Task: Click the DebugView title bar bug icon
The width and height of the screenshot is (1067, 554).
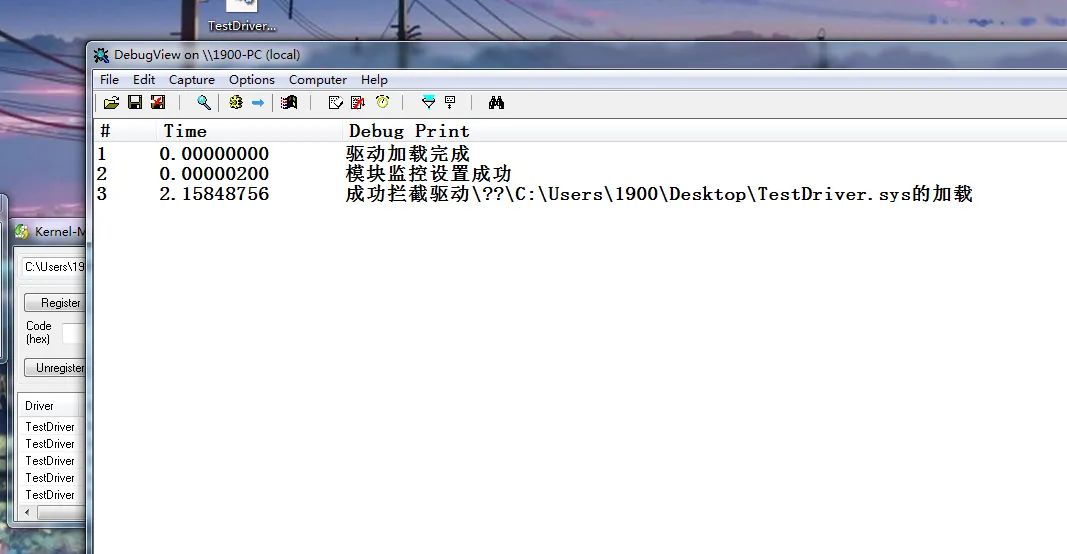Action: pos(101,55)
